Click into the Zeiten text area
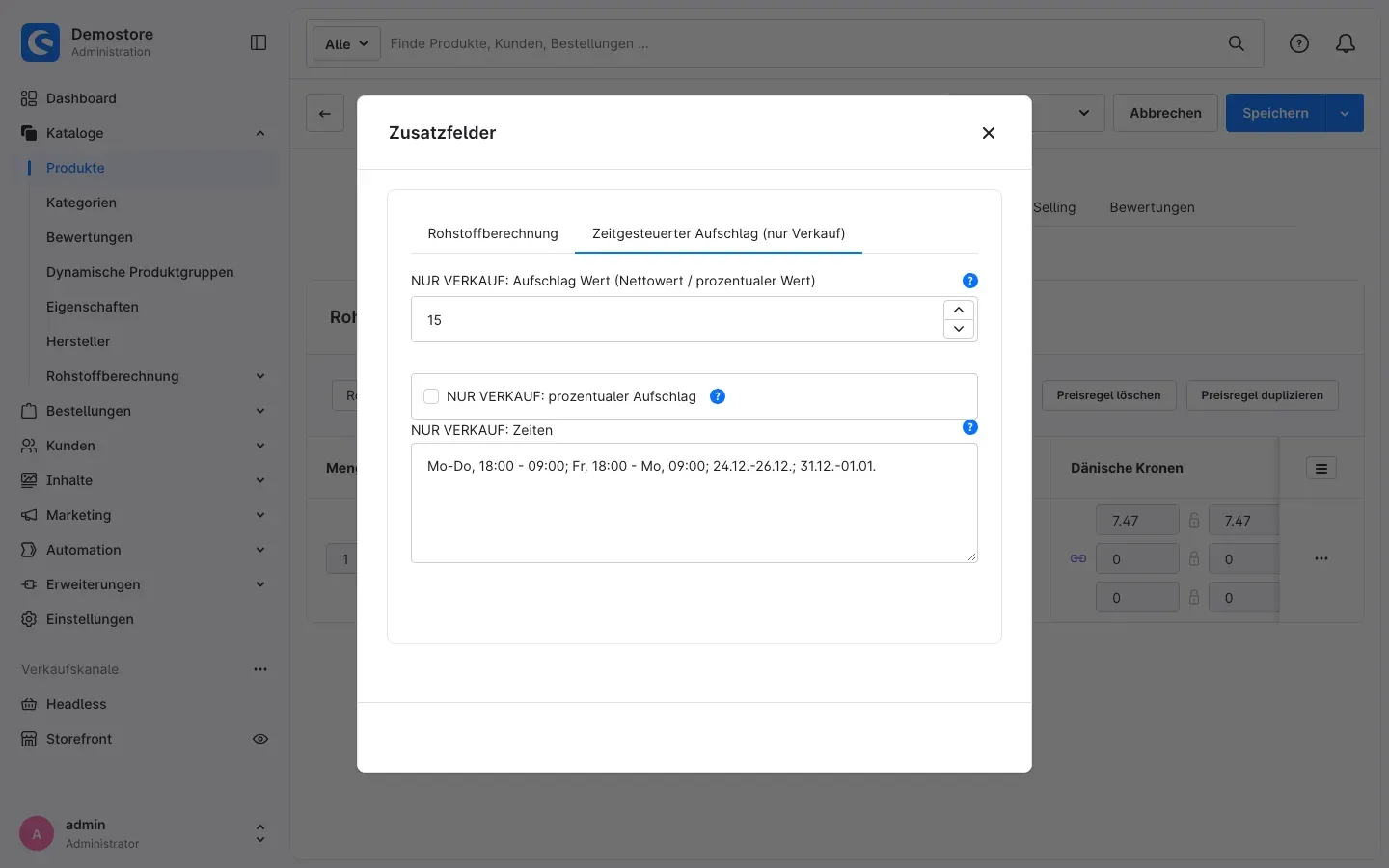The image size is (1389, 868). click(x=694, y=502)
